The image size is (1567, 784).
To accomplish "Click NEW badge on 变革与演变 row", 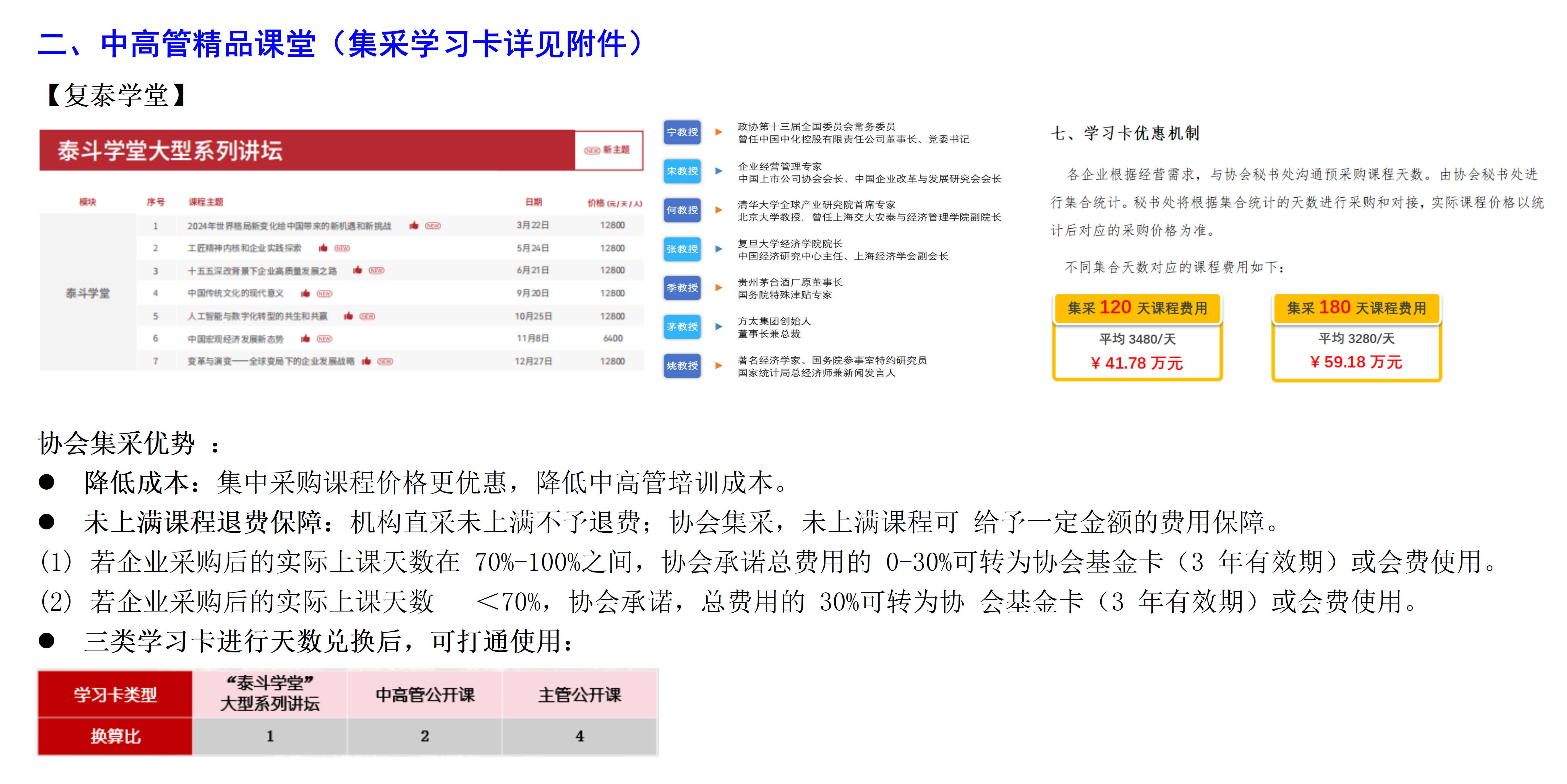I will click(x=385, y=361).
